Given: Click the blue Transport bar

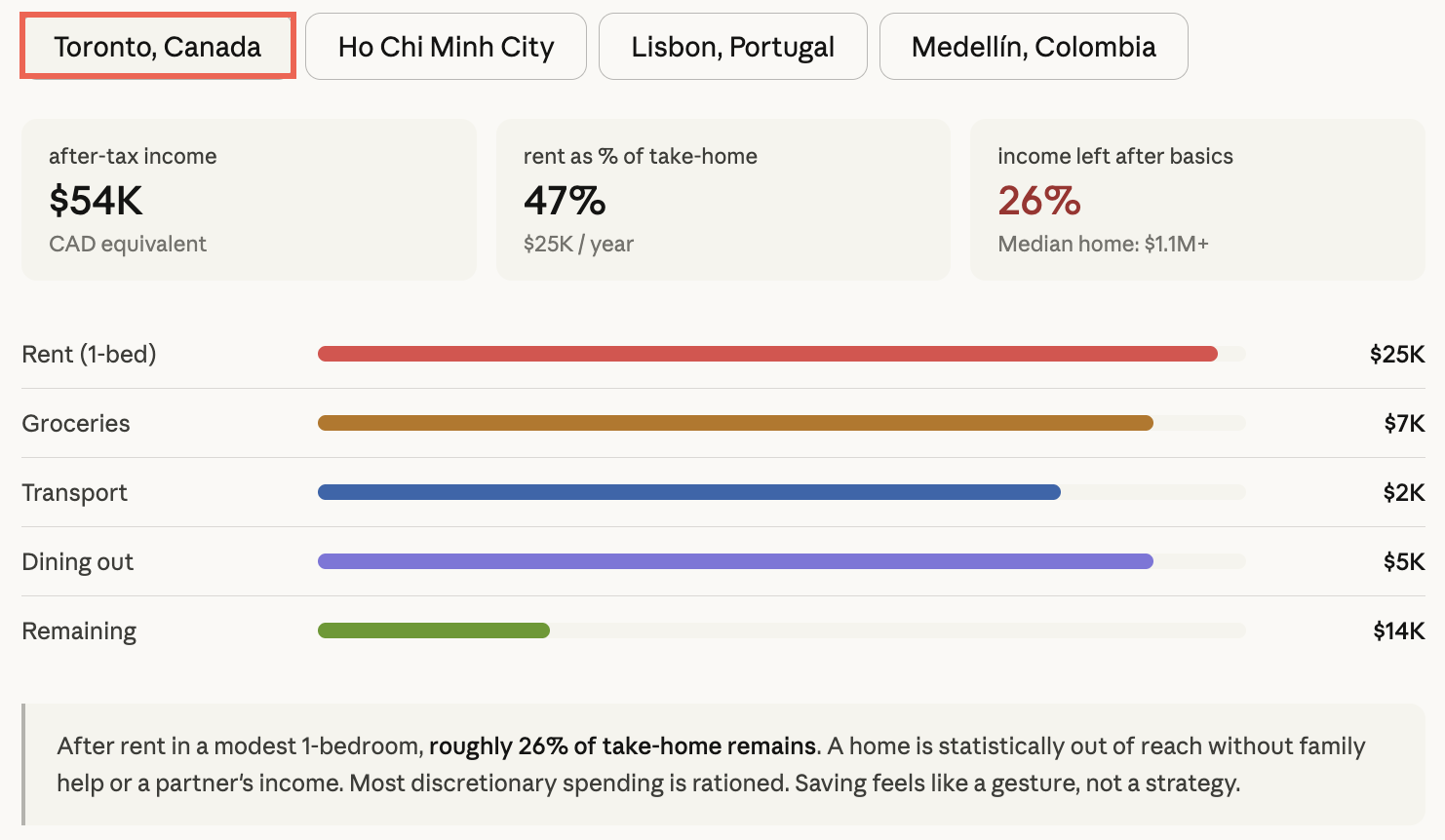Looking at the screenshot, I should pos(688,492).
